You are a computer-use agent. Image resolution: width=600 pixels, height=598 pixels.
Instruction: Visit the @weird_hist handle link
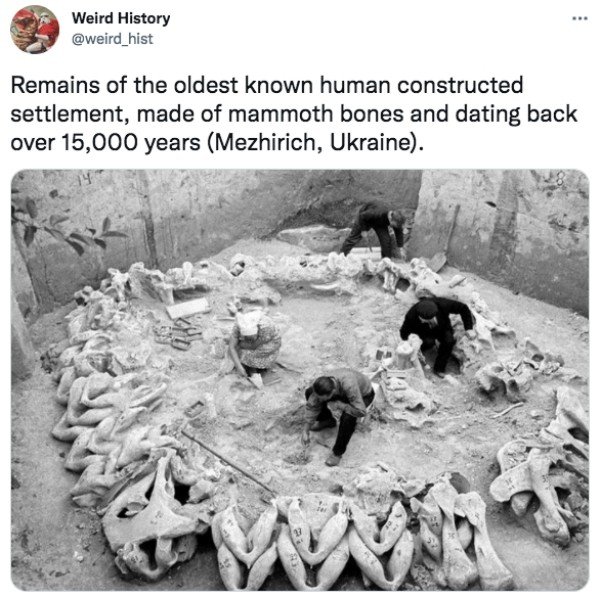tap(112, 39)
